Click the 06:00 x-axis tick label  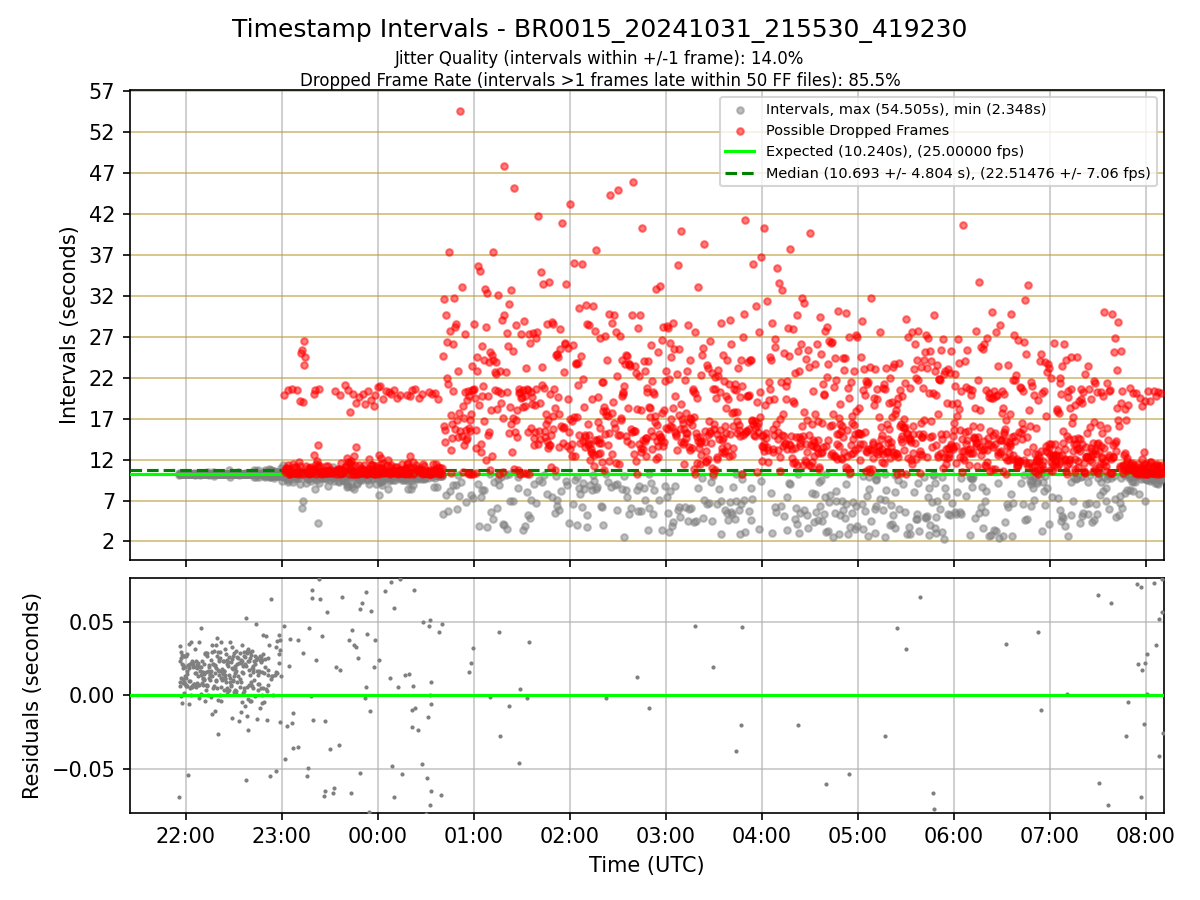954,834
